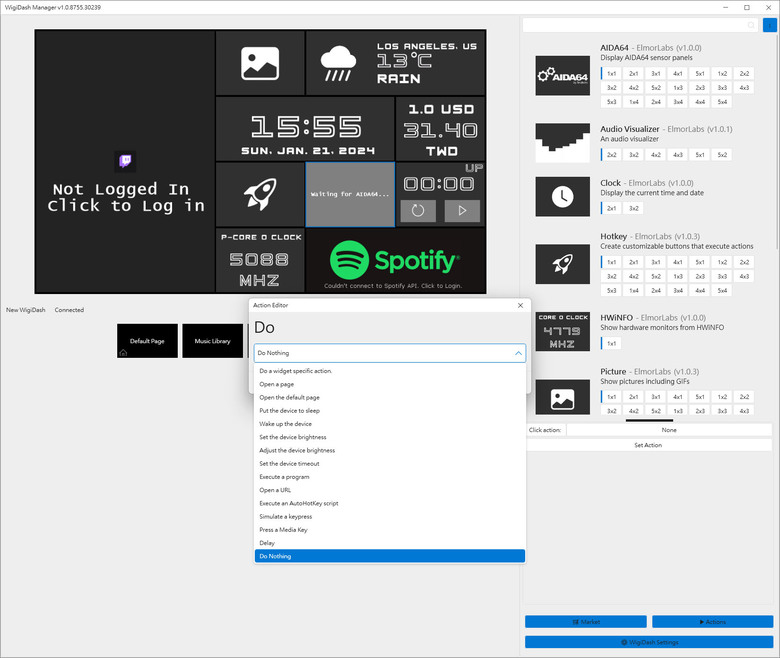Viewport: 780px width, 658px height.
Task: Choose Execute an AutoHotKey script
Action: (x=390, y=503)
